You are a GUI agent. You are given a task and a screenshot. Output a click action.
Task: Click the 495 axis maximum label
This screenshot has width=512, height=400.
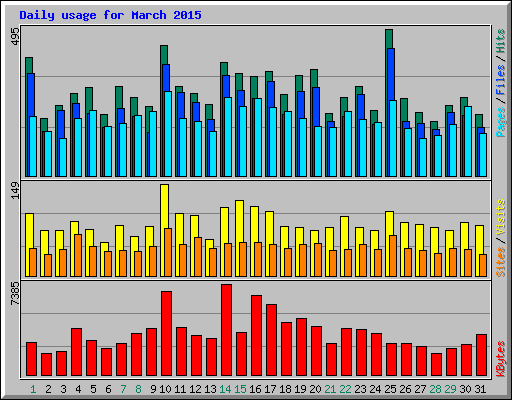pos(15,36)
